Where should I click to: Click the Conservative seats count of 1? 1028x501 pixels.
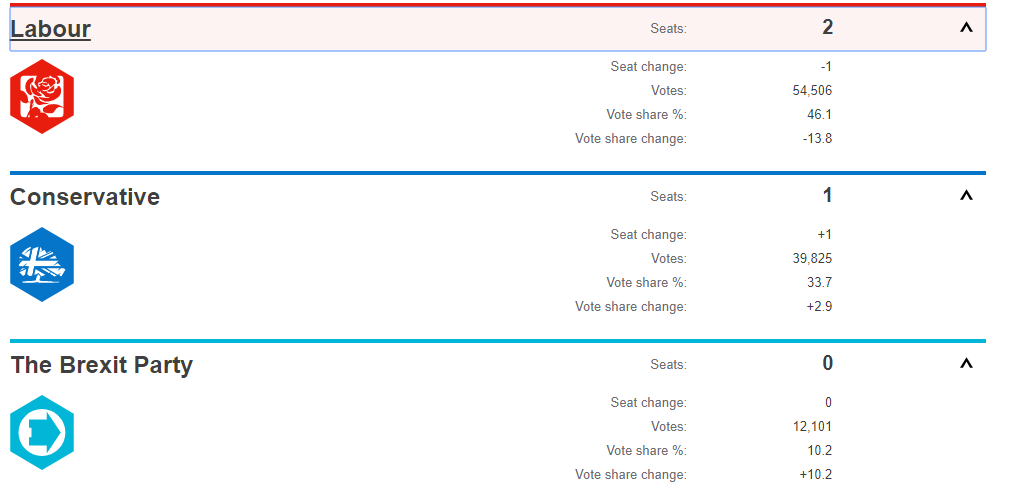pyautogui.click(x=827, y=195)
